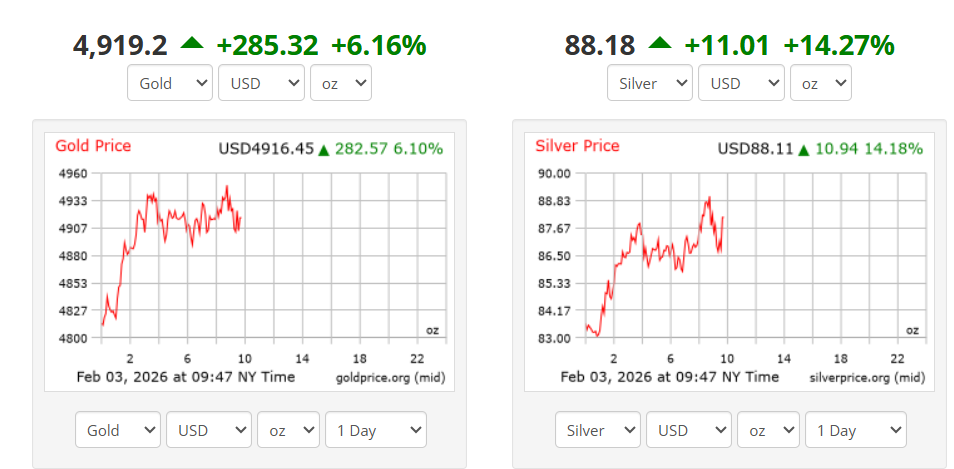954x469 pixels.
Task: Click the green up arrow beside 4,919.2
Action: [x=191, y=44]
